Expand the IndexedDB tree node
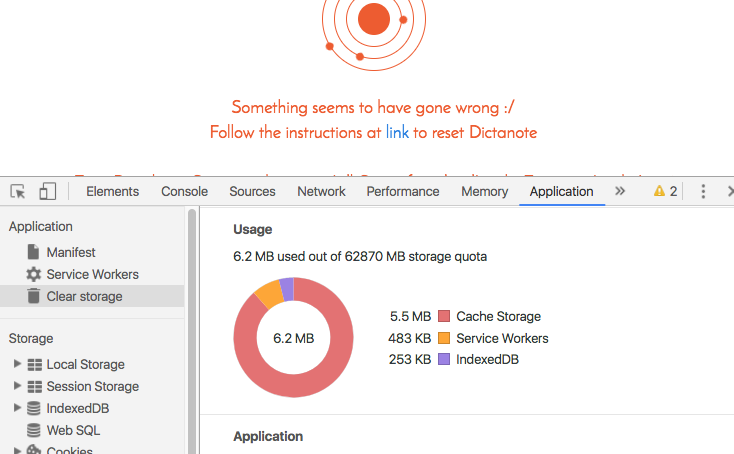The width and height of the screenshot is (734, 454). (17, 408)
